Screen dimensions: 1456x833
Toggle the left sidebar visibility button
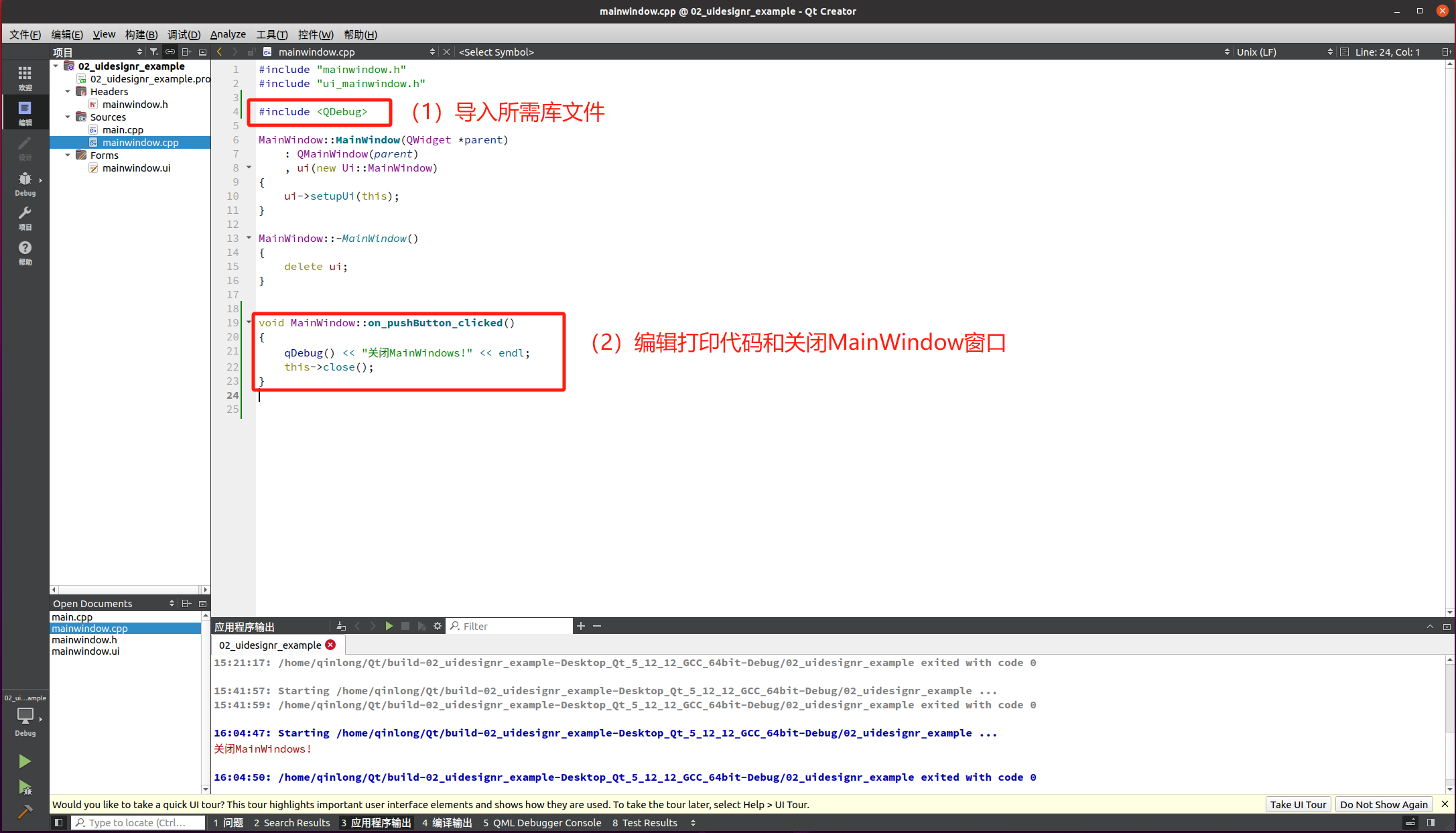[x=58, y=822]
